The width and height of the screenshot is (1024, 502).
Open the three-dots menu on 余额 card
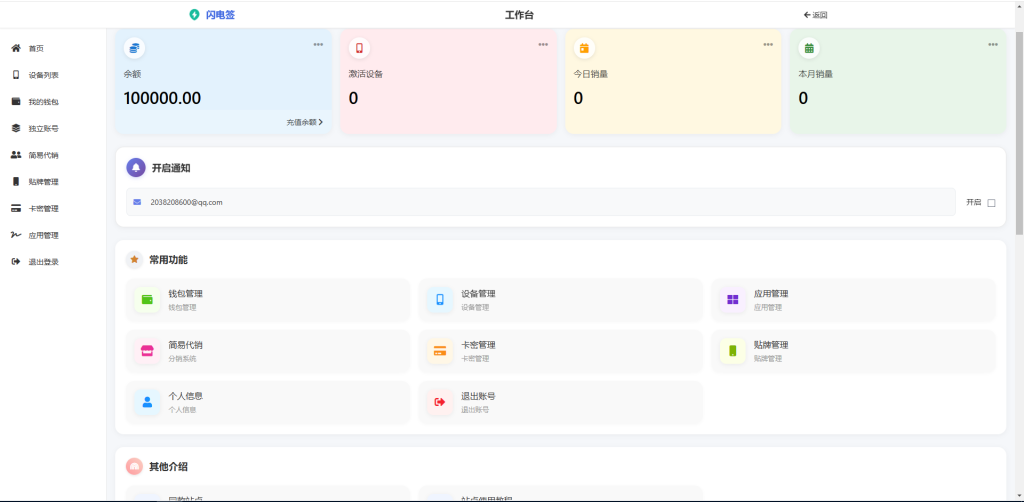coord(318,44)
